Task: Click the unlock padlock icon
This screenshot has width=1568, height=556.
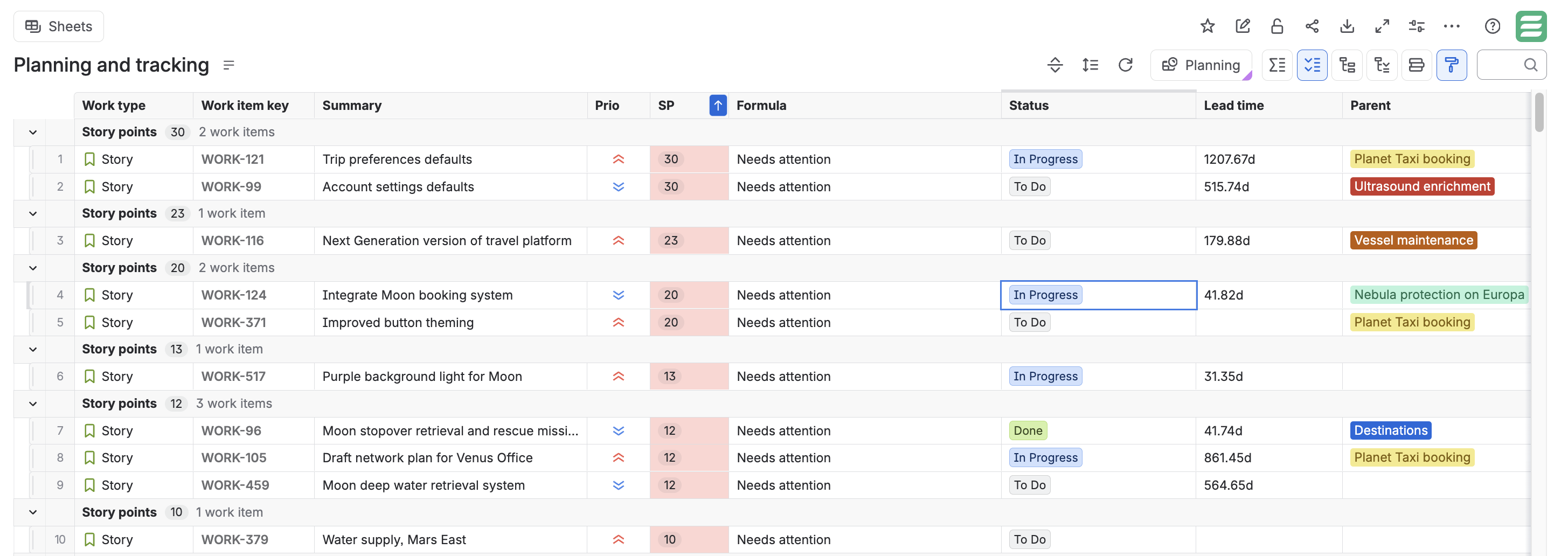Action: point(1277,26)
